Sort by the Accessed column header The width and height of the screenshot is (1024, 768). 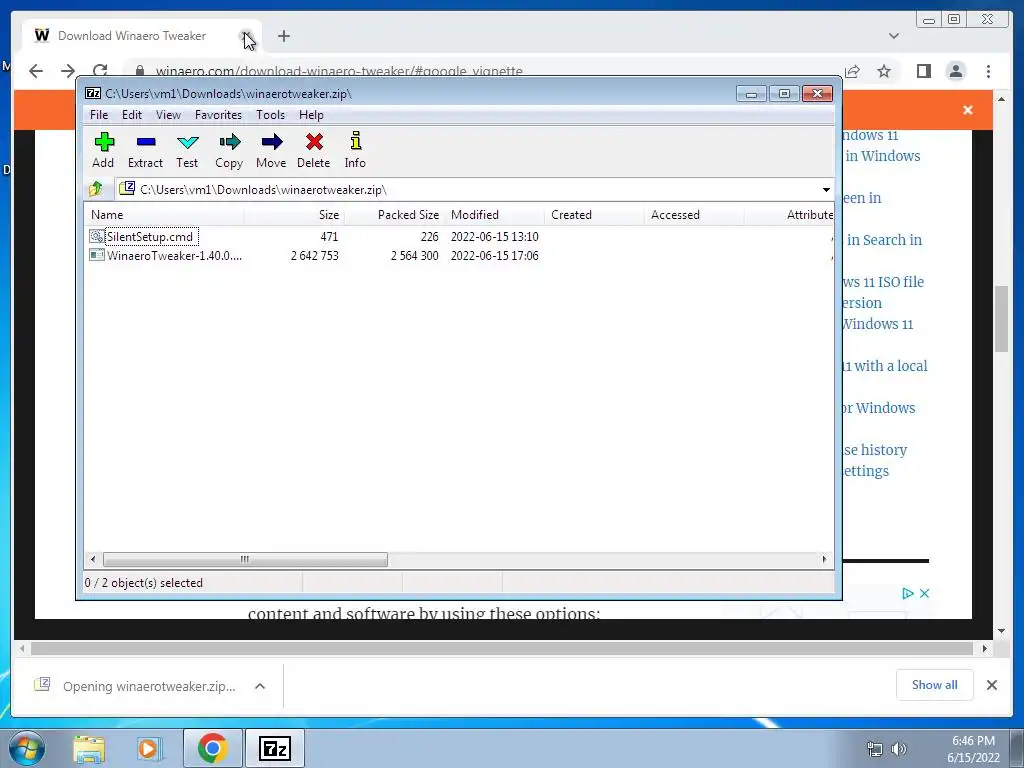[x=694, y=215]
